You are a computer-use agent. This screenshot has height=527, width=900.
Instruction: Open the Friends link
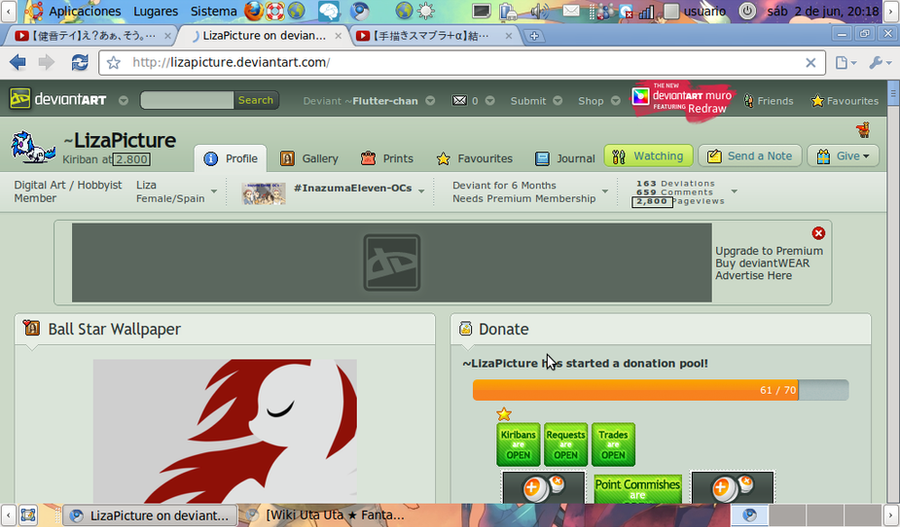point(769,101)
